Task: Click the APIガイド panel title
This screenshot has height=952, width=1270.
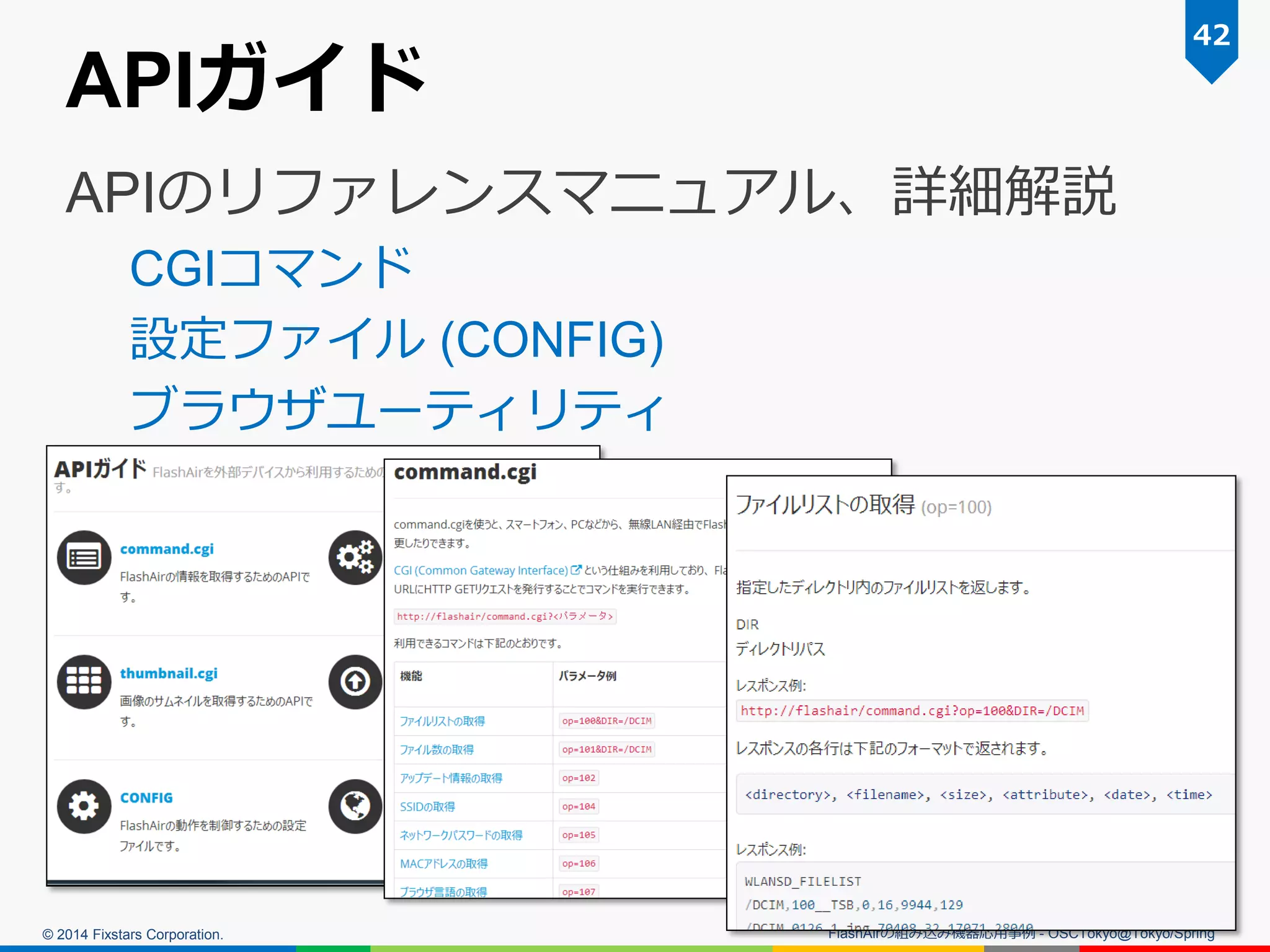Action: click(100, 469)
